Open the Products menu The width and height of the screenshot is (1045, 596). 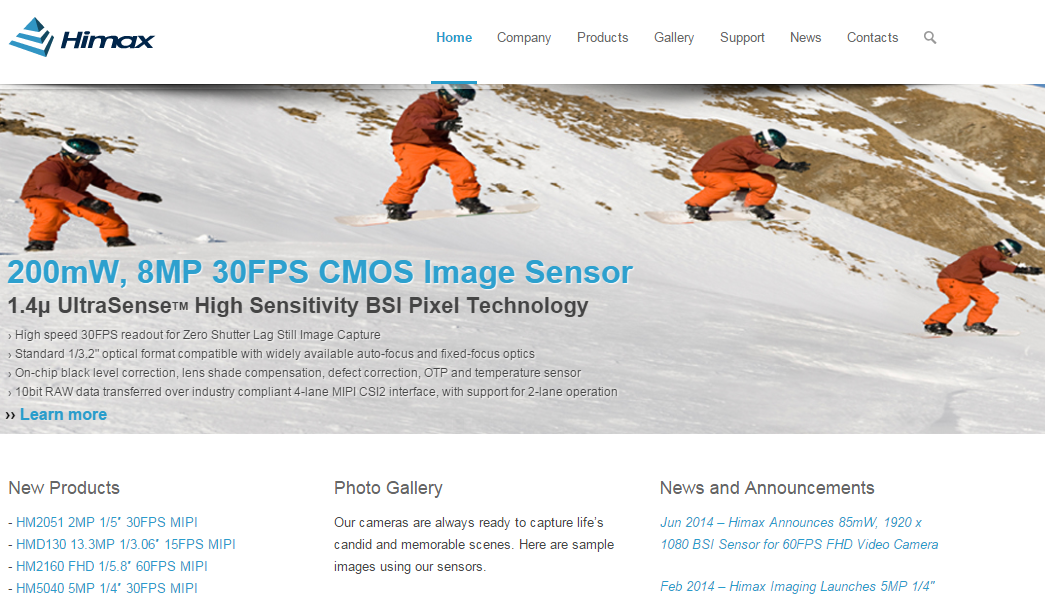click(x=602, y=37)
